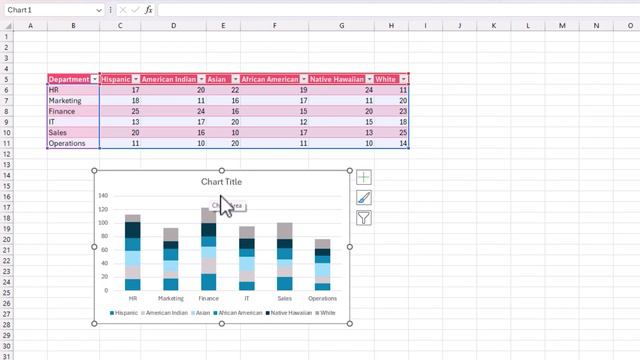Open the Chart Filters funnel button
The width and height of the screenshot is (640, 360).
[363, 218]
